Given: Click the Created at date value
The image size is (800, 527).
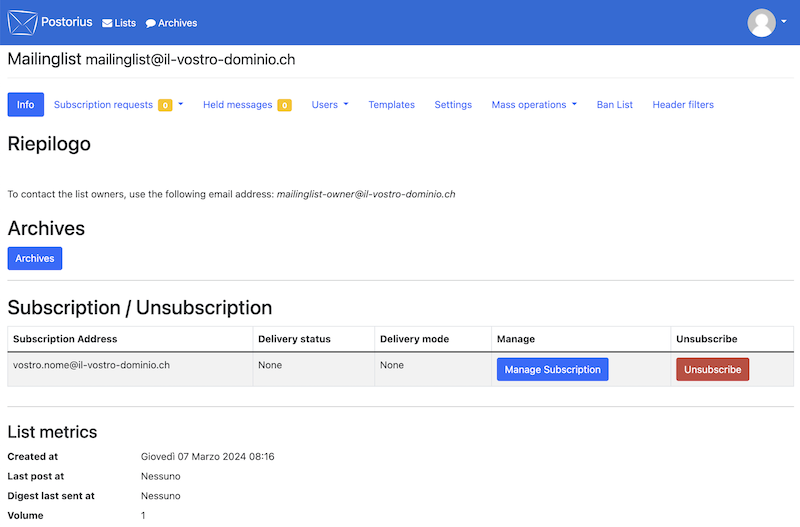Looking at the screenshot, I should coord(208,457).
